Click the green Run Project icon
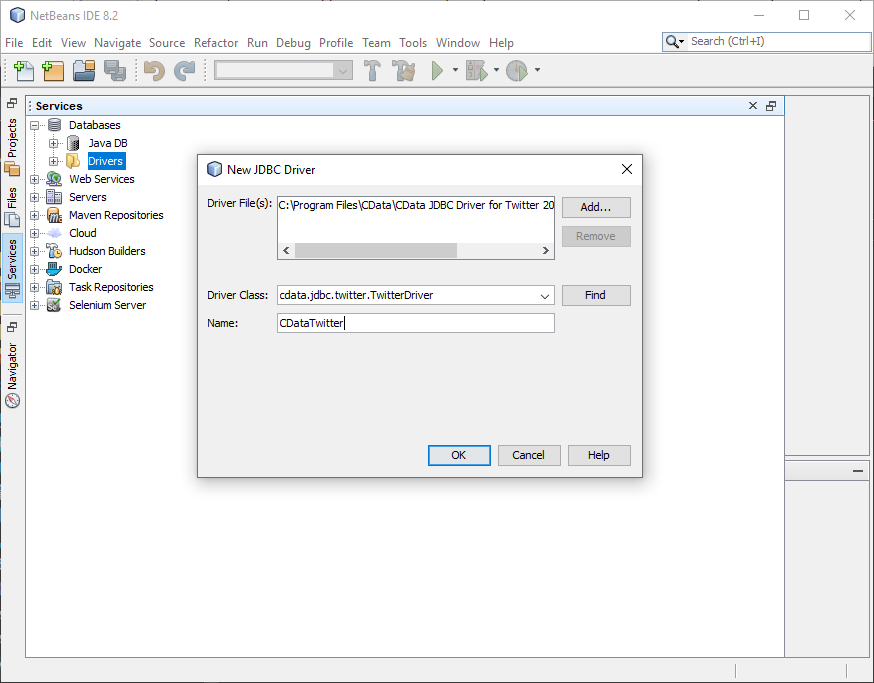This screenshot has height=683, width=874. tap(437, 71)
